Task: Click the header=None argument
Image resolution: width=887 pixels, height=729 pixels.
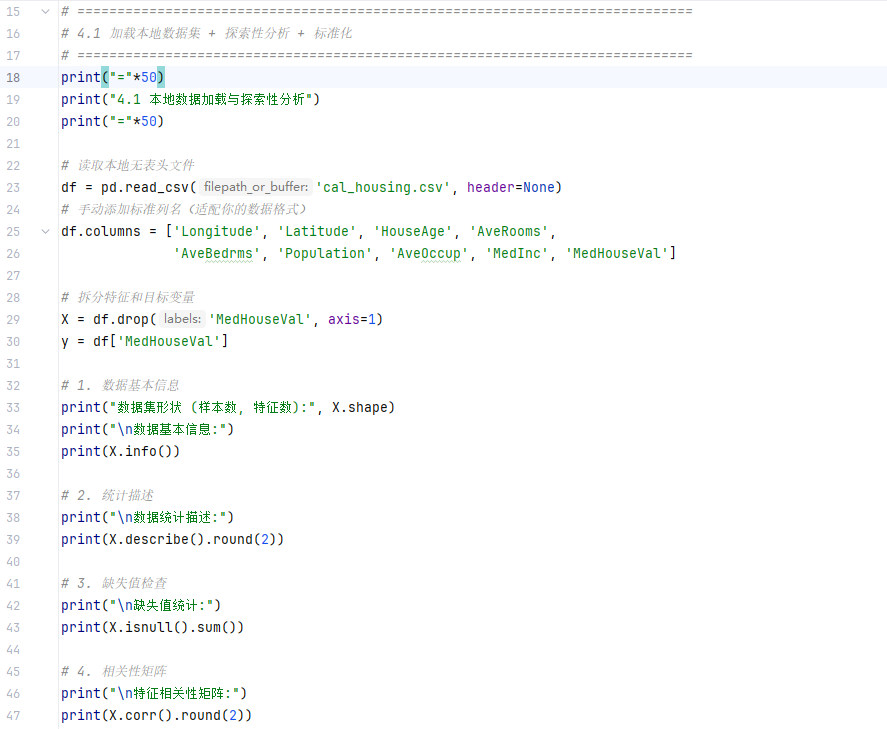Action: click(x=511, y=187)
